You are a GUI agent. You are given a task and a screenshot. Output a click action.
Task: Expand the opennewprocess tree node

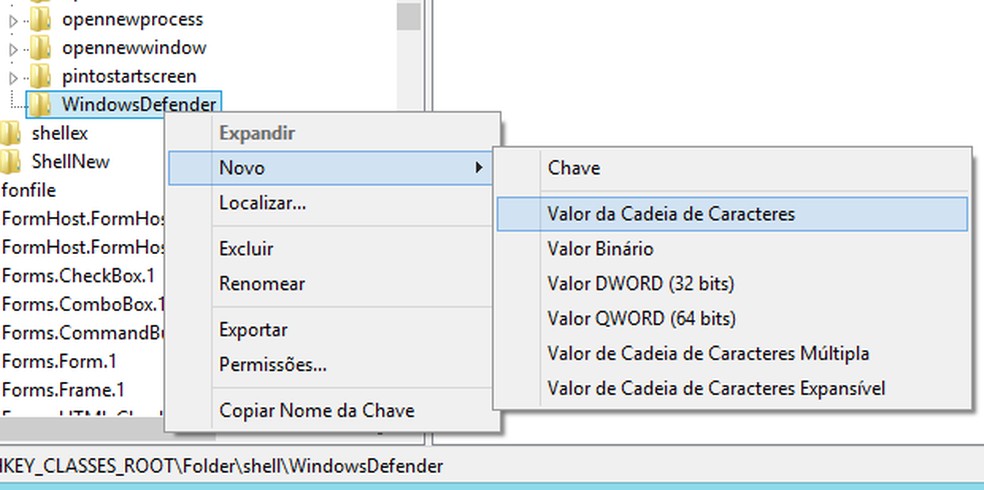tap(13, 19)
